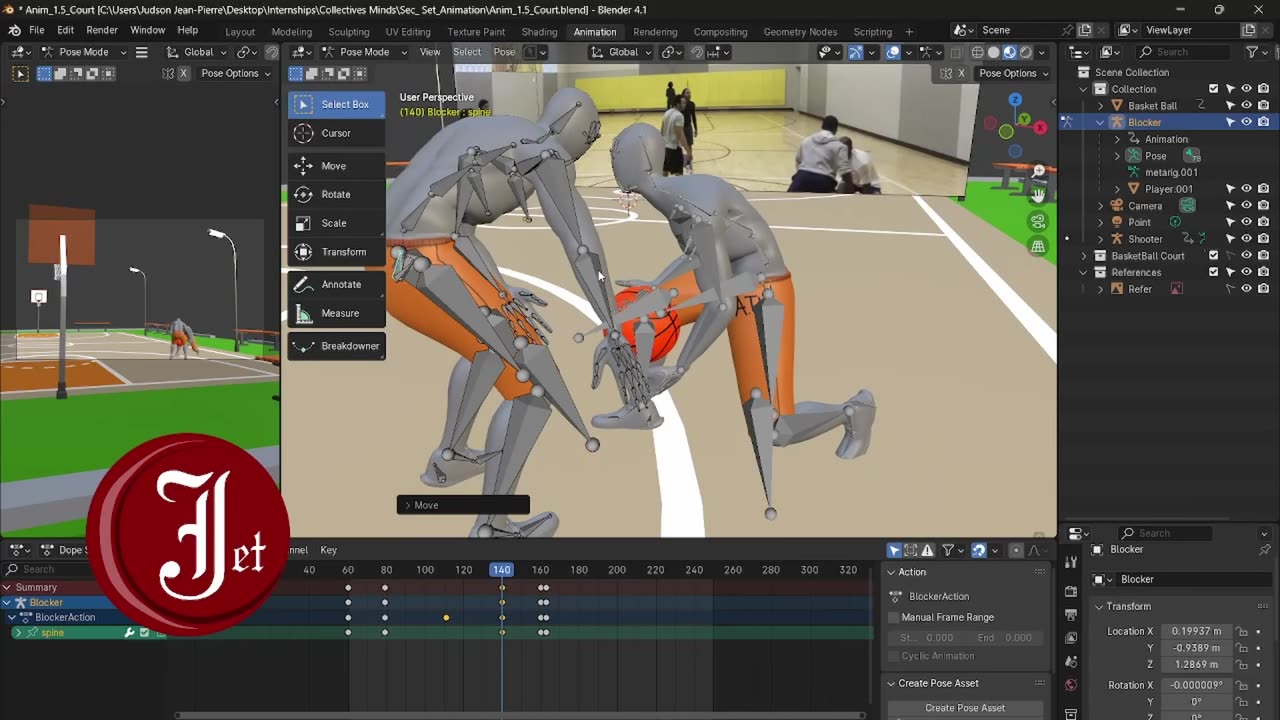
Task: Toggle camera view gizmo button
Action: tap(1038, 221)
